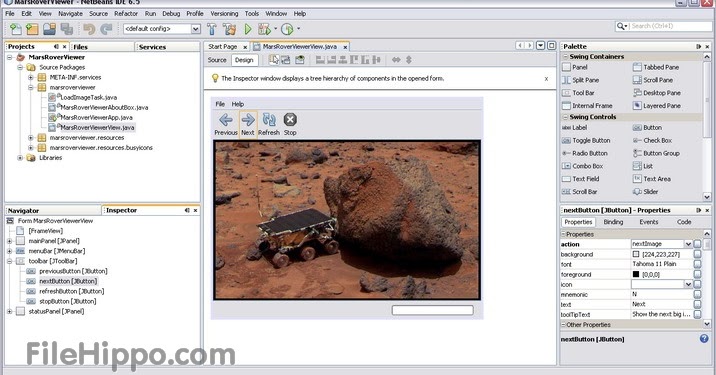Screen dimensions: 716x375
Task: Switch to the Events properties tab
Action: pos(648,222)
